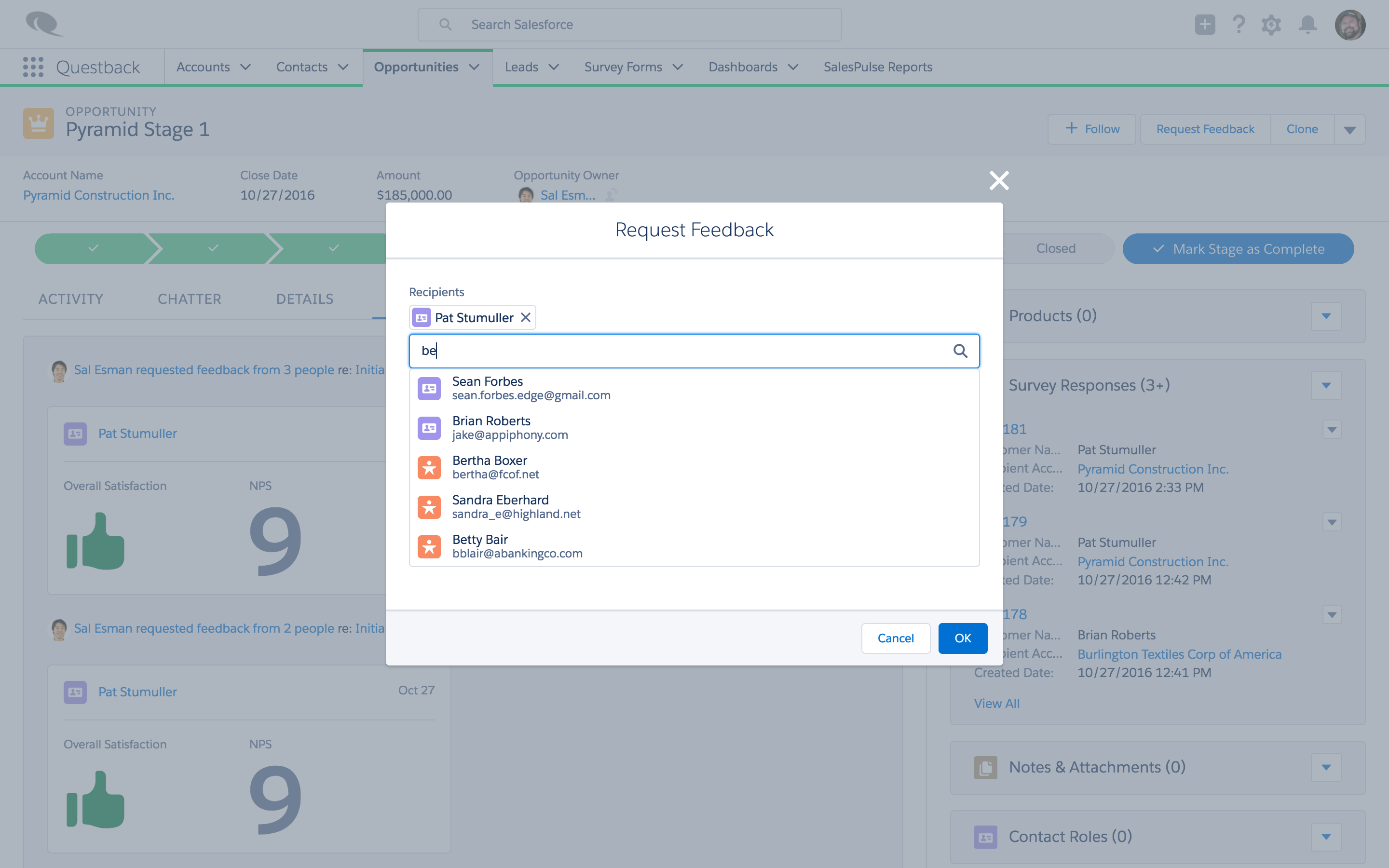Switch to the CHATTER tab
Viewport: 1389px width, 868px height.
[x=190, y=299]
